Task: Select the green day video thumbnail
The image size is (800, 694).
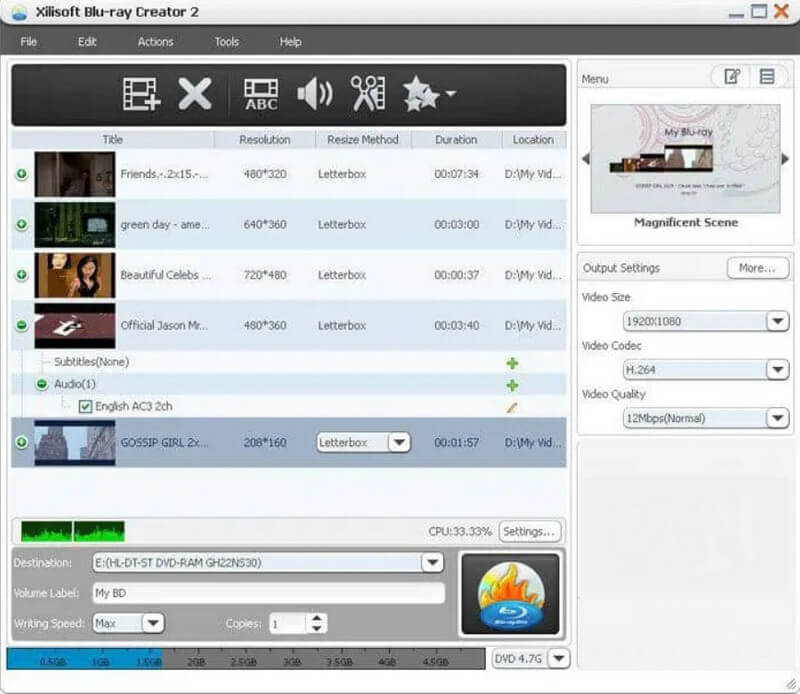Action: [x=75, y=225]
